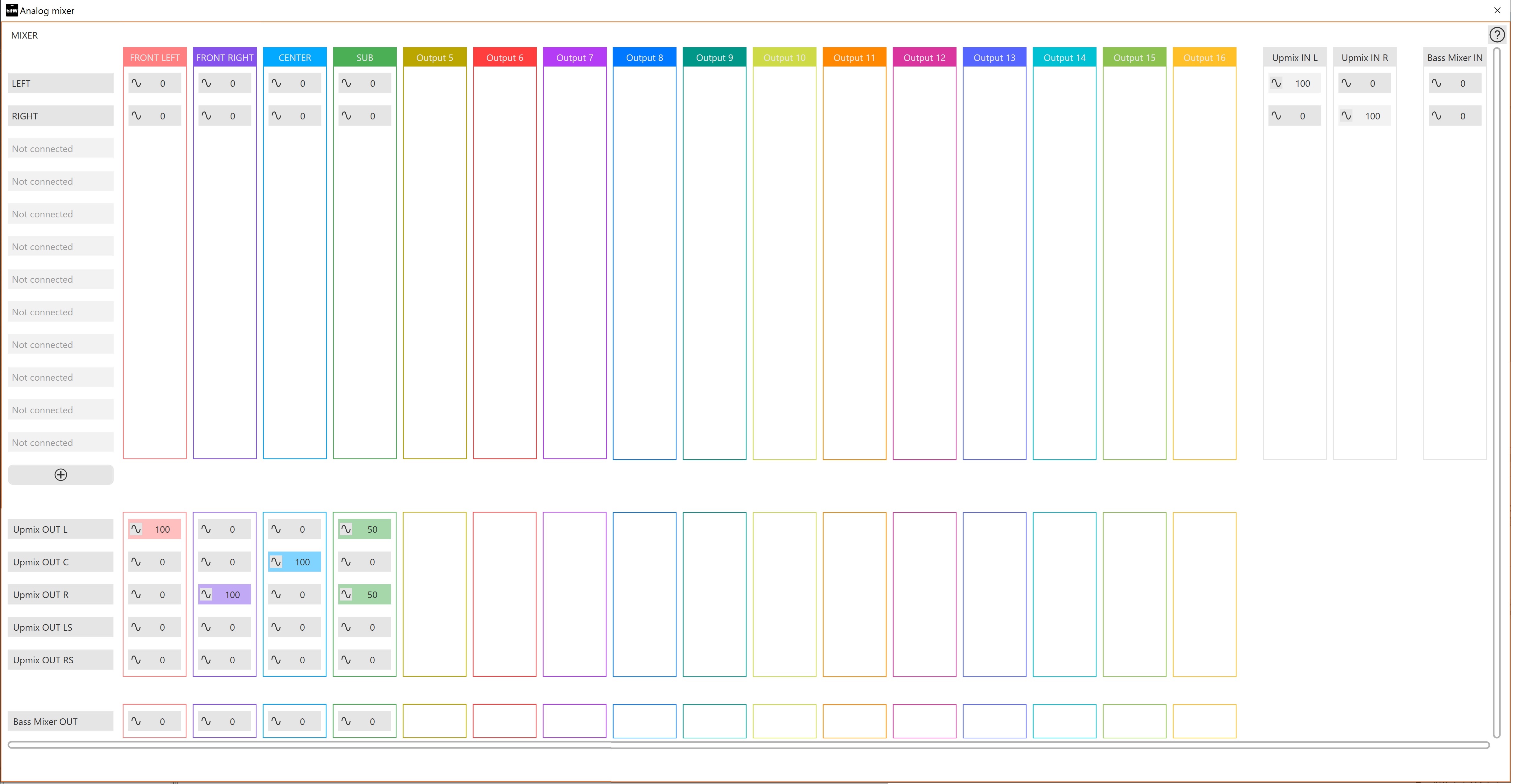
Task: Click the vertical scrollbar on right edge
Action: point(1497,392)
